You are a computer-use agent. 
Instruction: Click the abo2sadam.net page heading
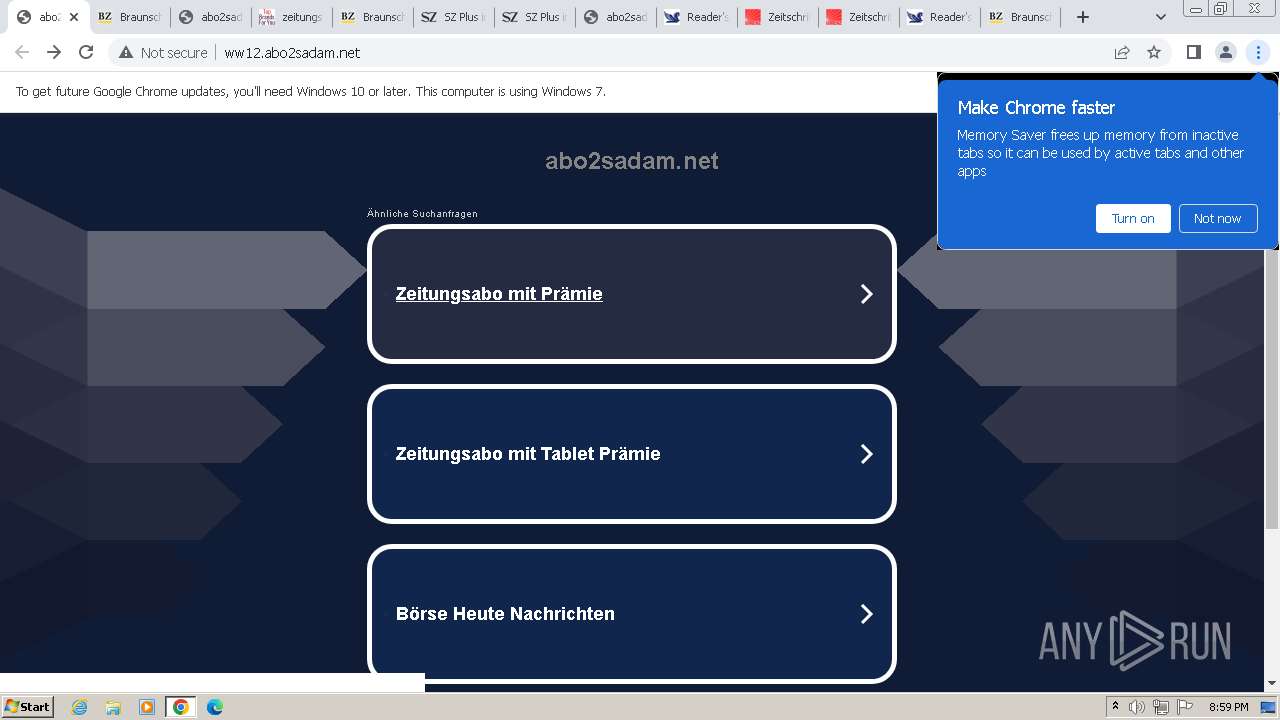coord(632,161)
